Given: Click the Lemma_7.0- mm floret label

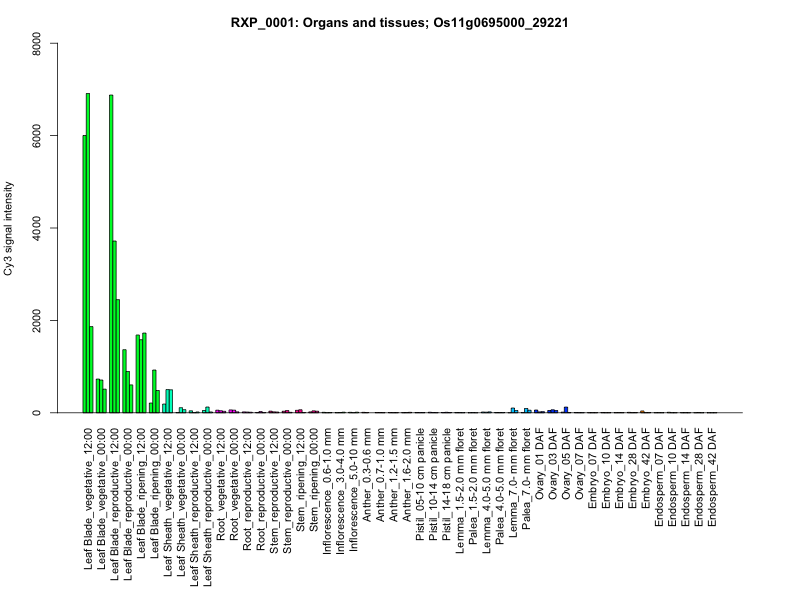Looking at the screenshot, I should [512, 483].
